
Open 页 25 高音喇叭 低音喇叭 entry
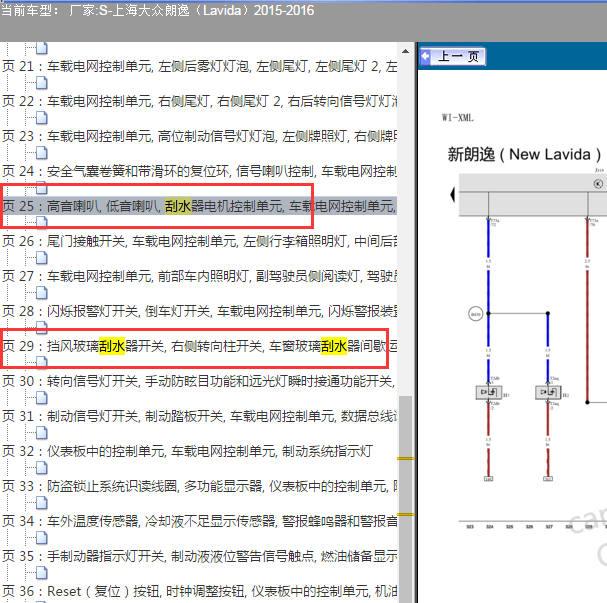pyautogui.click(x=199, y=206)
